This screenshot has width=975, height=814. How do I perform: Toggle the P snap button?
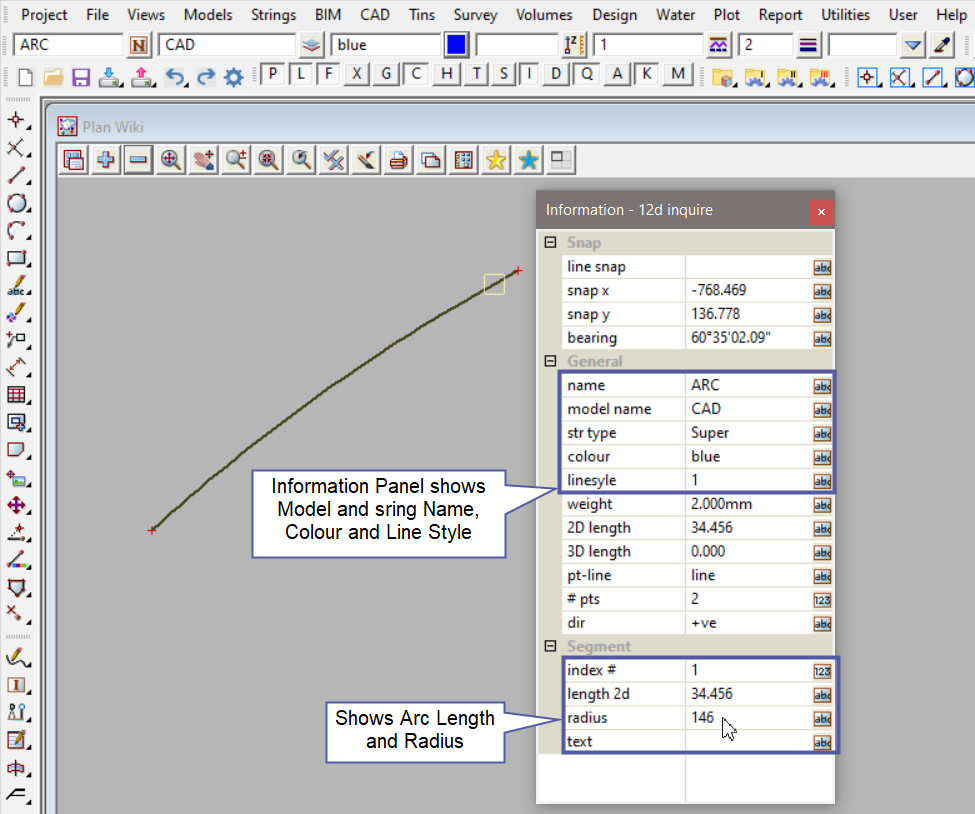click(x=272, y=74)
